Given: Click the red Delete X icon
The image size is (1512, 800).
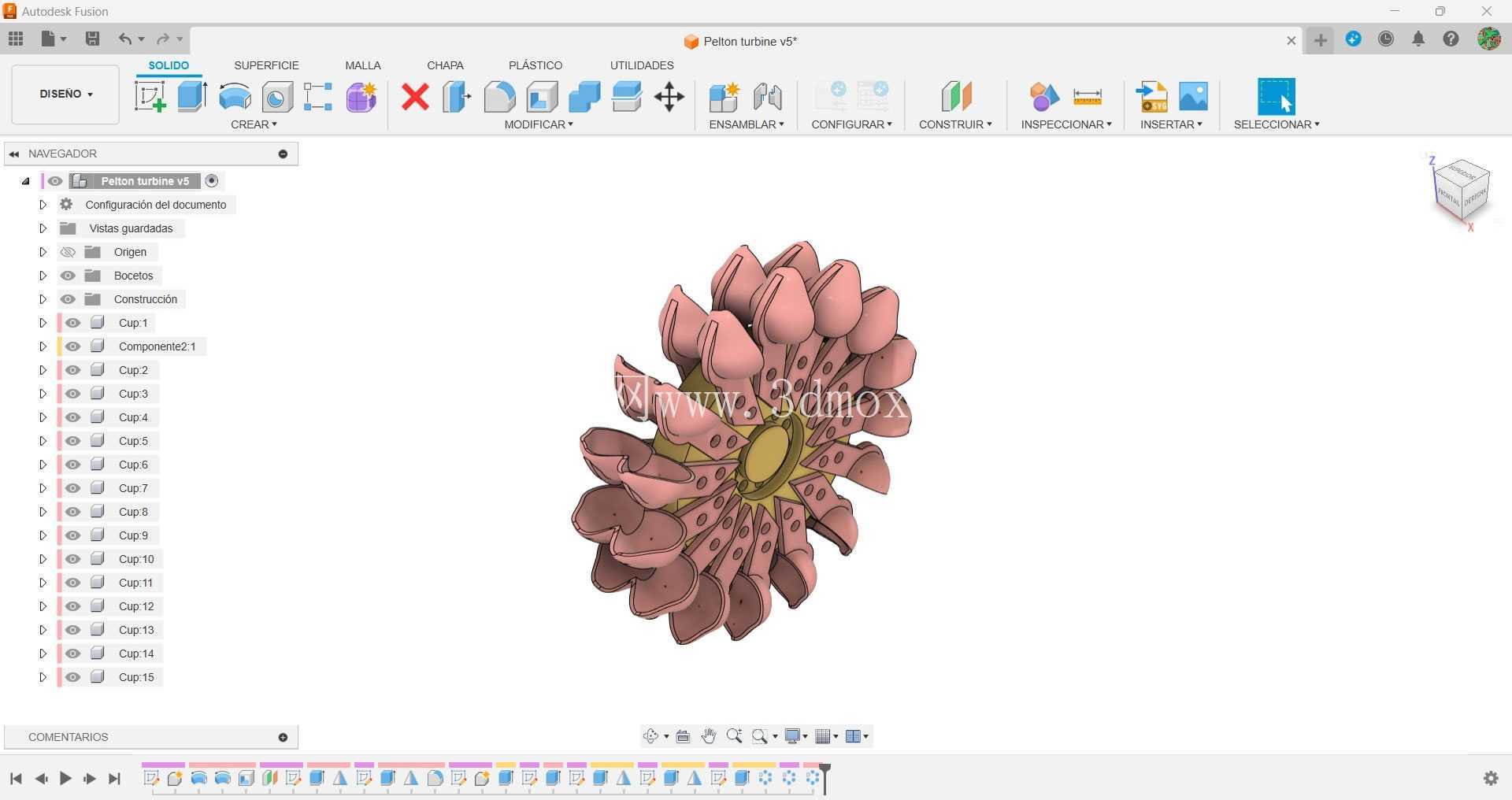Looking at the screenshot, I should (415, 97).
